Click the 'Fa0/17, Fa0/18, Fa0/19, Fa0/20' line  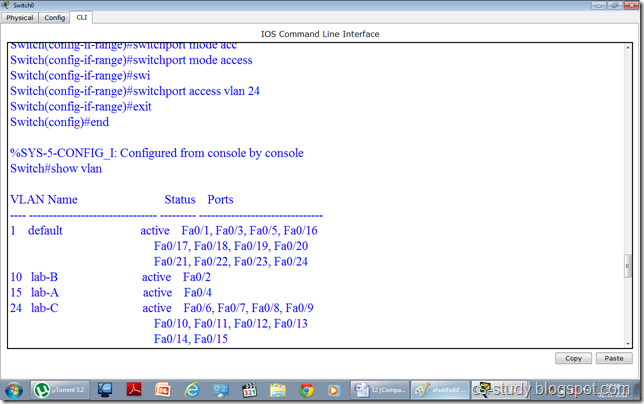[231, 246]
